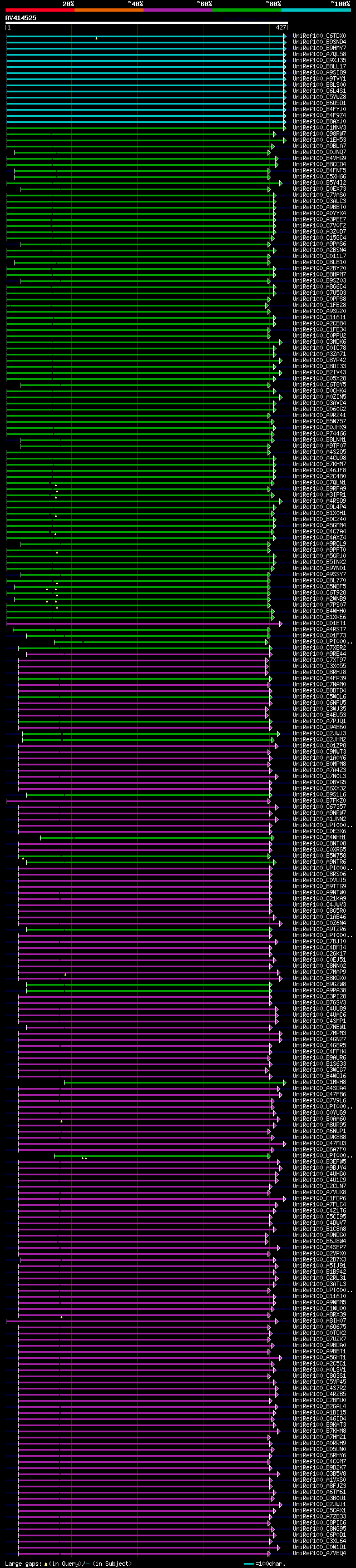Click the UniRef100_A9TYY1 label
The height and width of the screenshot is (1568, 356).
coord(319,78)
